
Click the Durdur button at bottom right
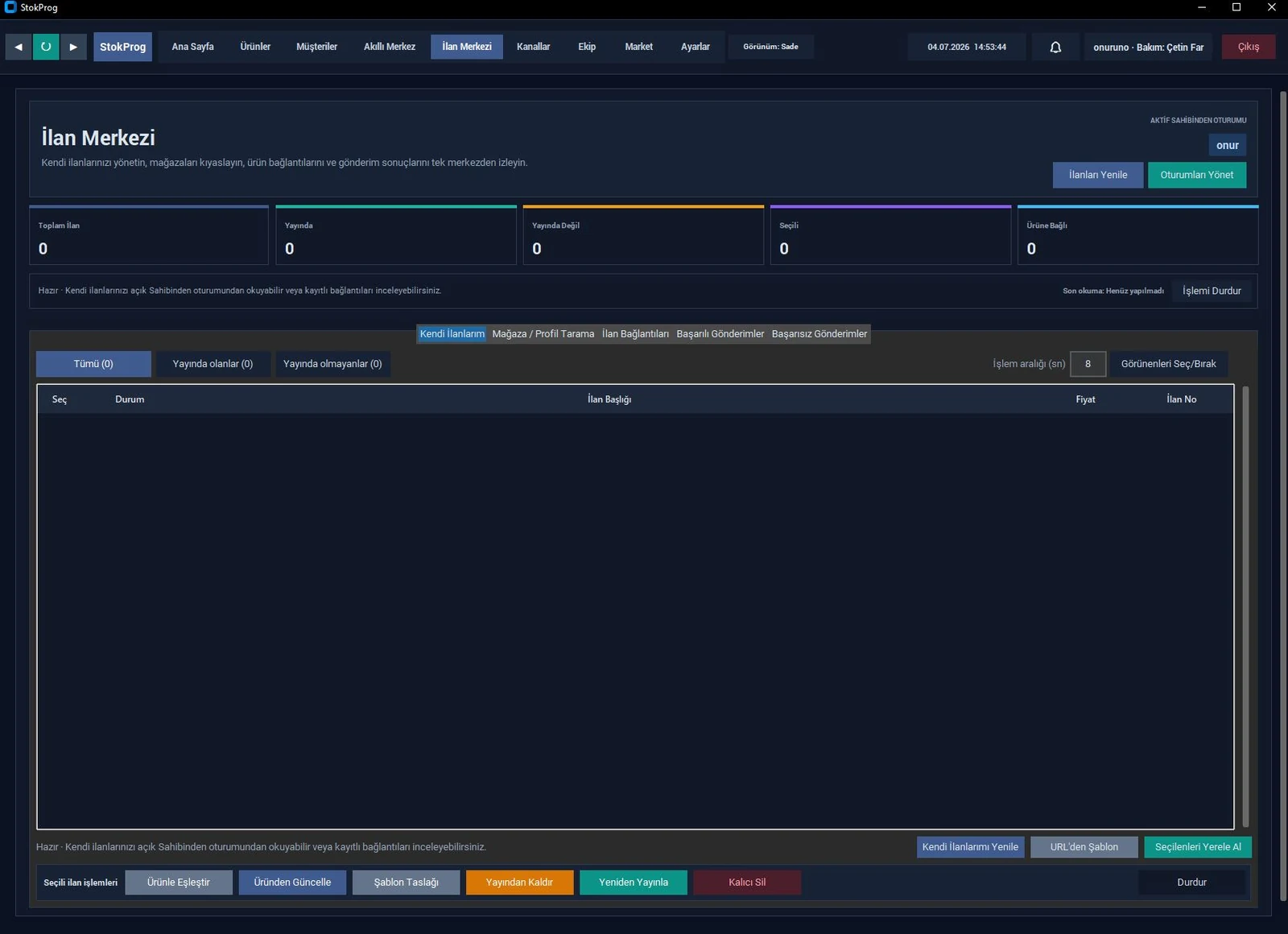tap(1191, 882)
